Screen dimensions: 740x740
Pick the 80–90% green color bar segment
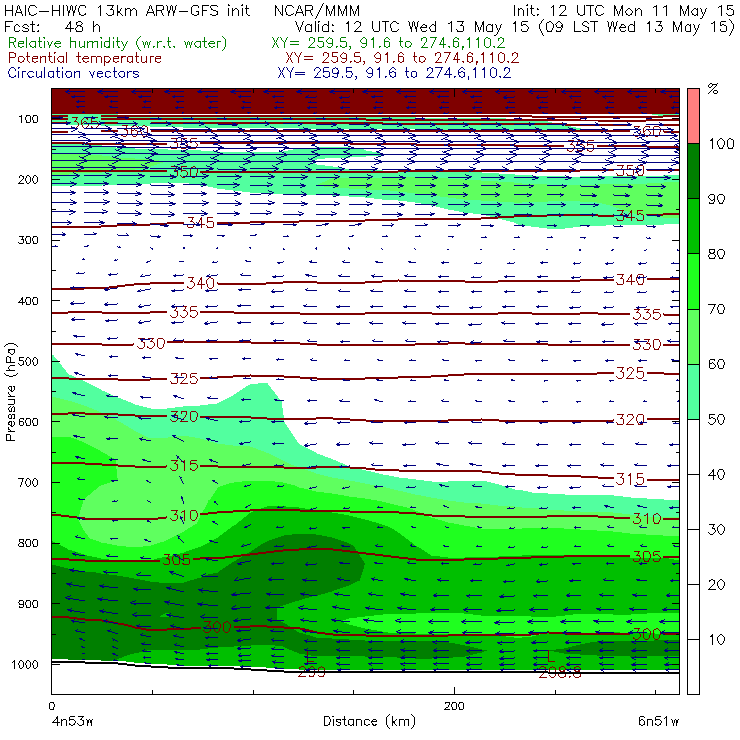click(x=693, y=226)
